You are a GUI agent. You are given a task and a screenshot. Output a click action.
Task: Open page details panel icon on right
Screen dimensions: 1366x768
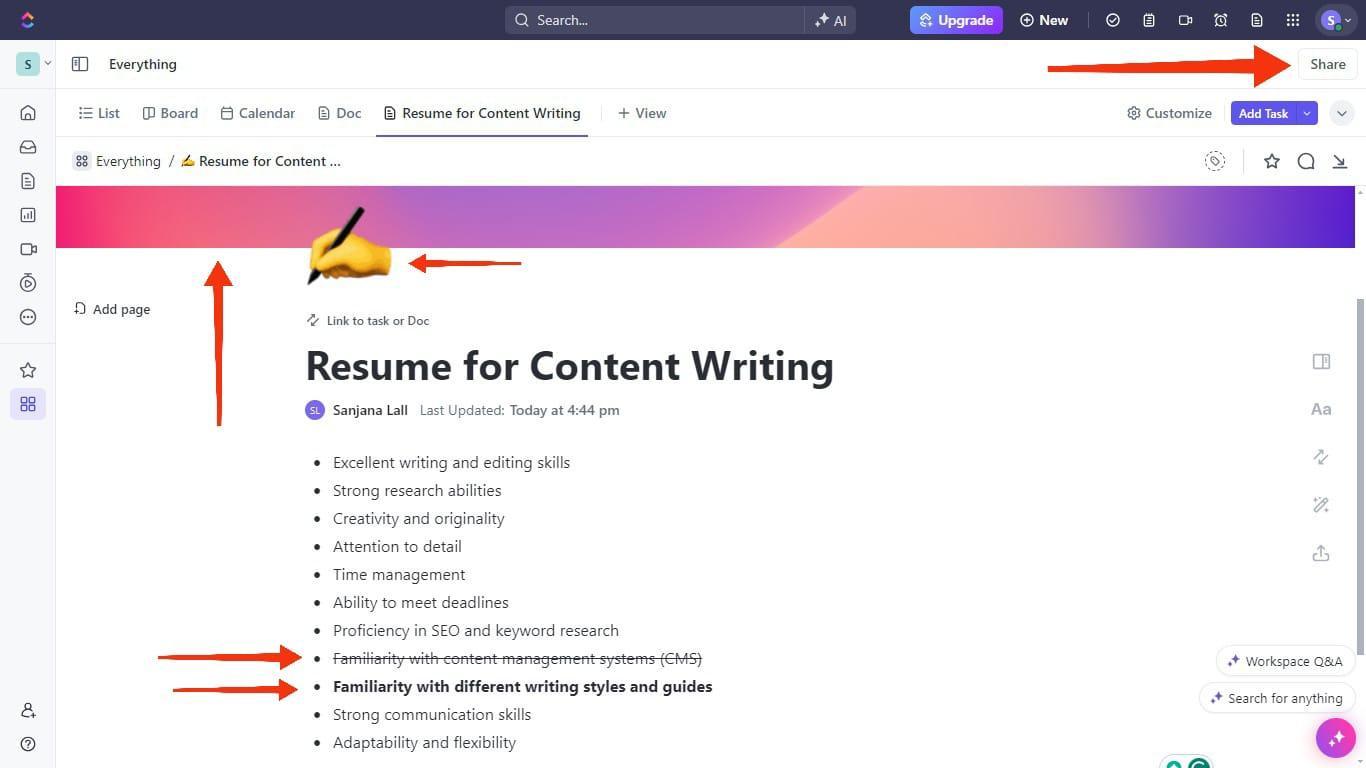1321,361
